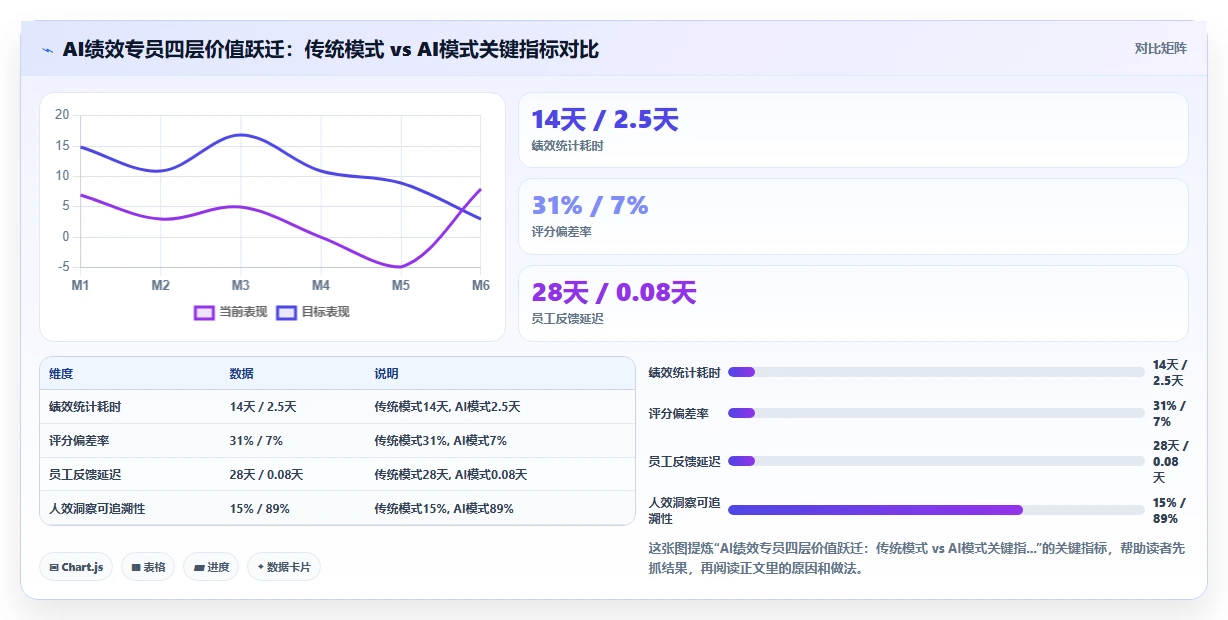The width and height of the screenshot is (1228, 620).
Task: Select the 人效洞察可追溯性 table row label
Action: 97,509
